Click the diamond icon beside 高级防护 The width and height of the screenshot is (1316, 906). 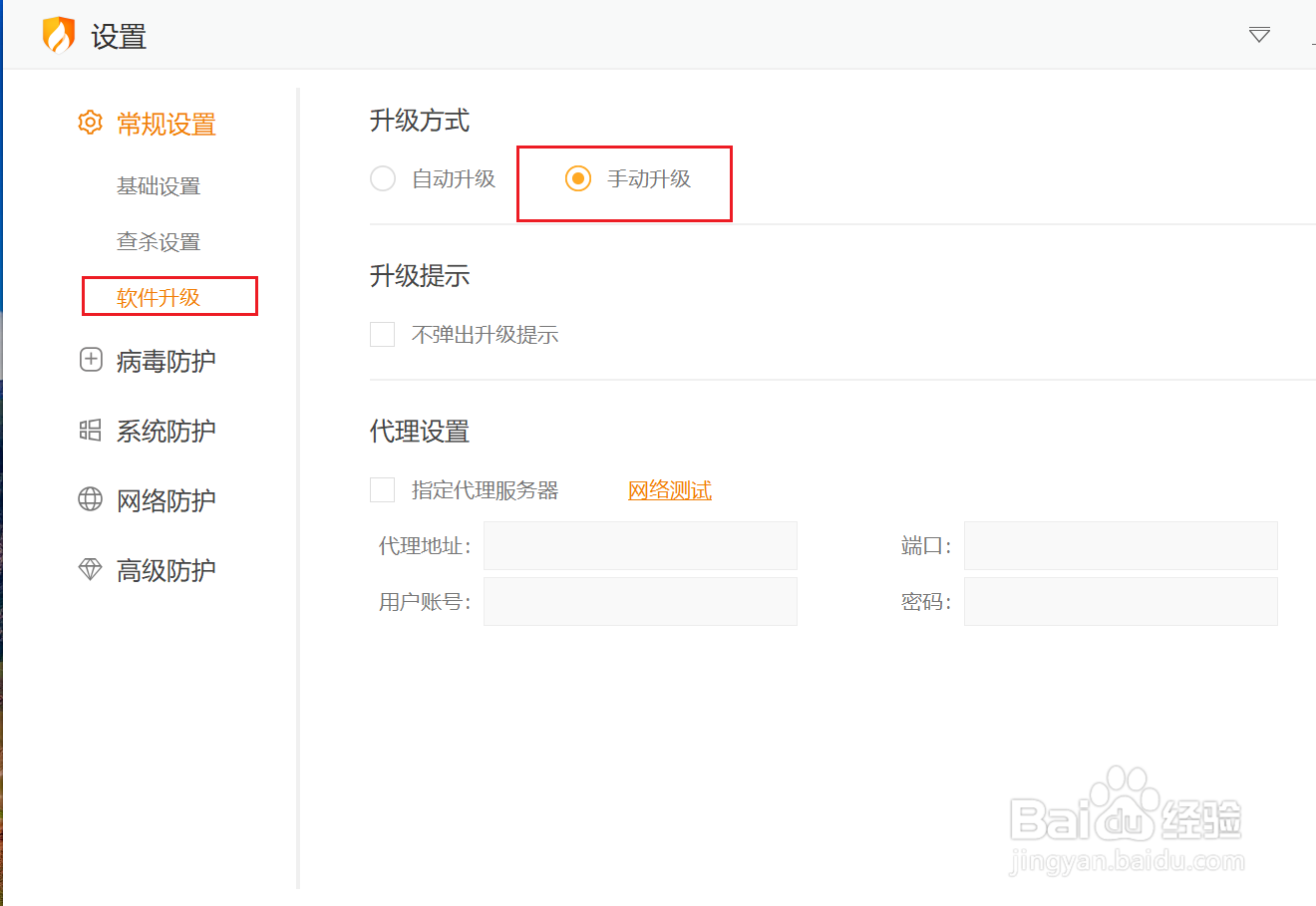click(91, 569)
